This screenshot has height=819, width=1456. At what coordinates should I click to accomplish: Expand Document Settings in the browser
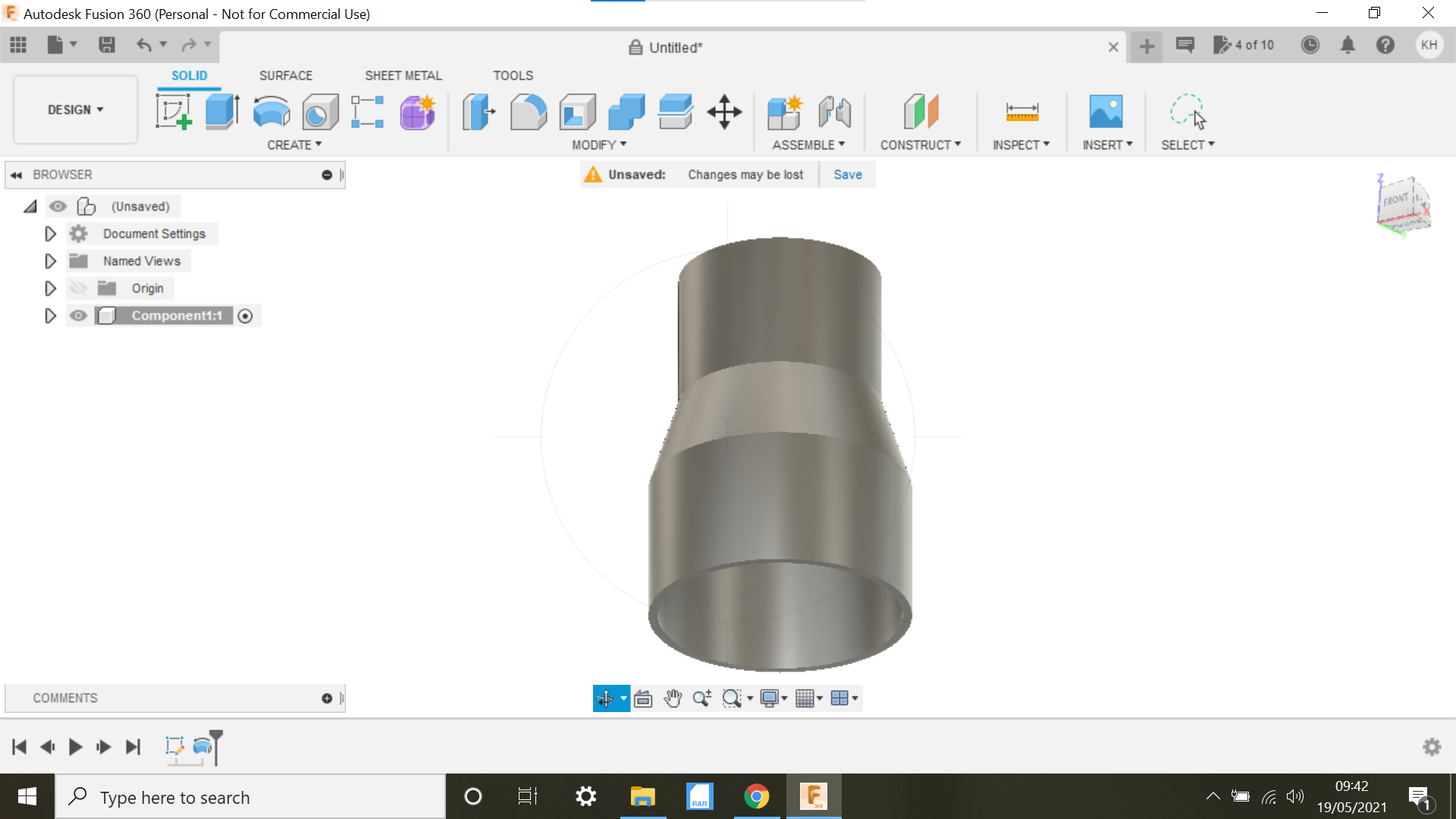50,234
